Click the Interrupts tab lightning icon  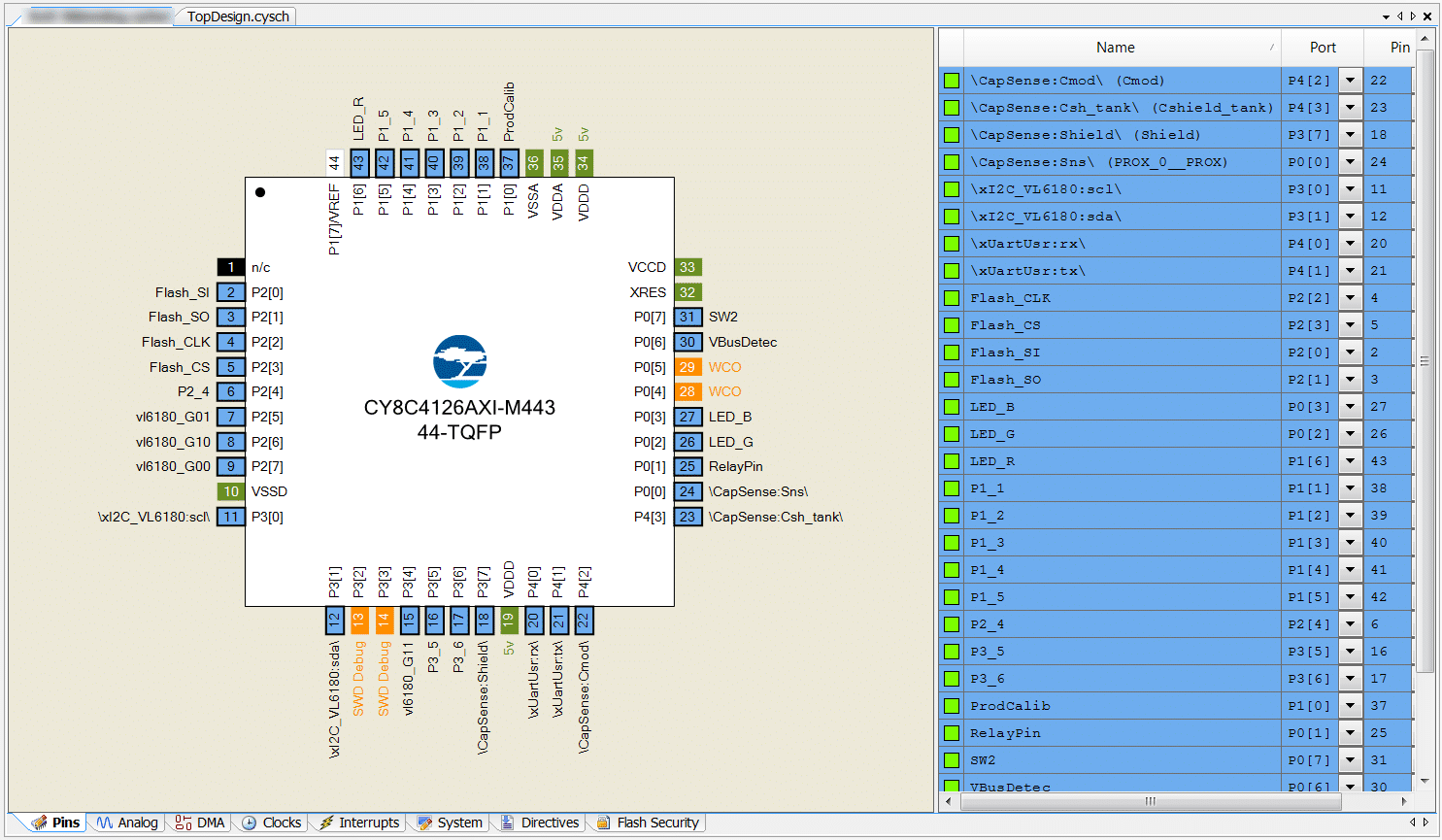[x=326, y=823]
